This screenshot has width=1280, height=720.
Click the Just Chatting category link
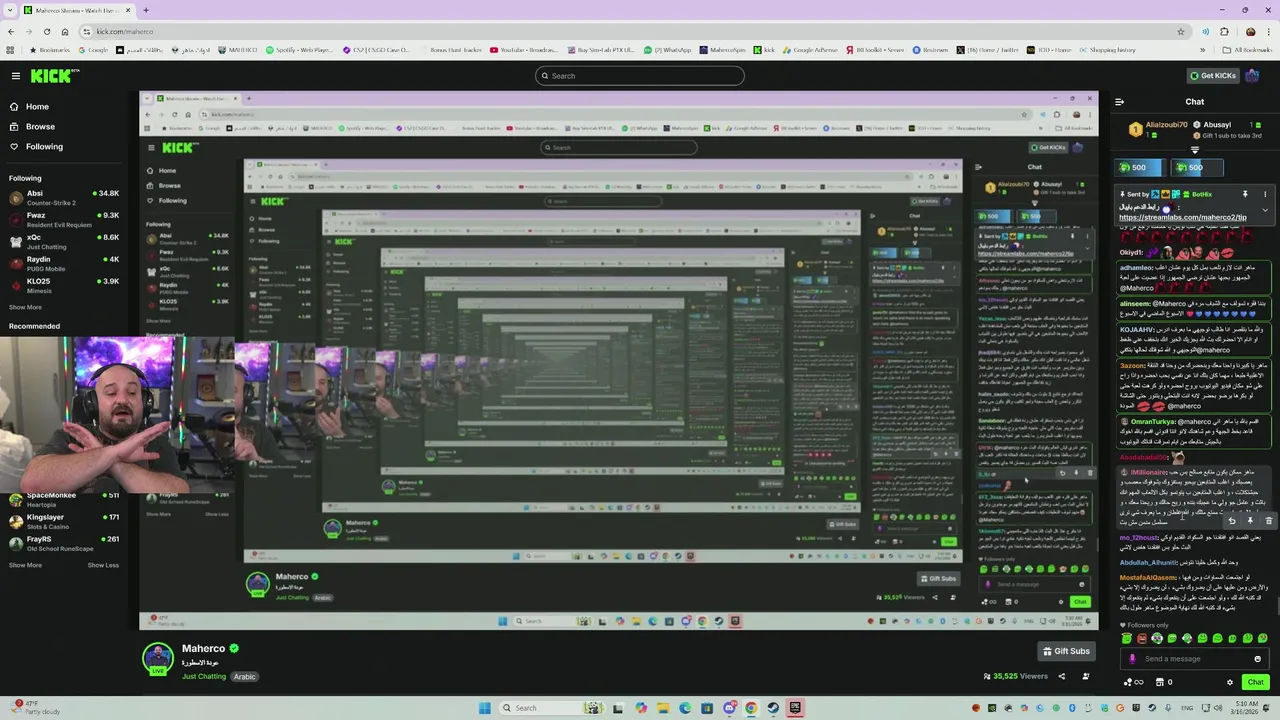coord(204,676)
